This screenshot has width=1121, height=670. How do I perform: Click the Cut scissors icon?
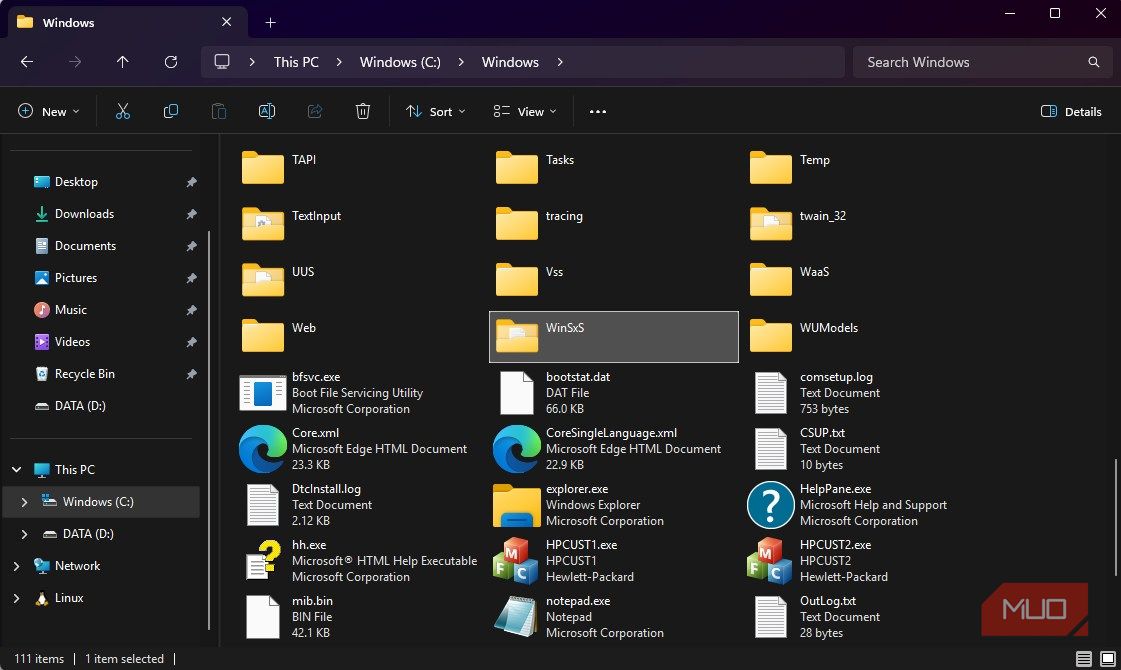pos(123,112)
